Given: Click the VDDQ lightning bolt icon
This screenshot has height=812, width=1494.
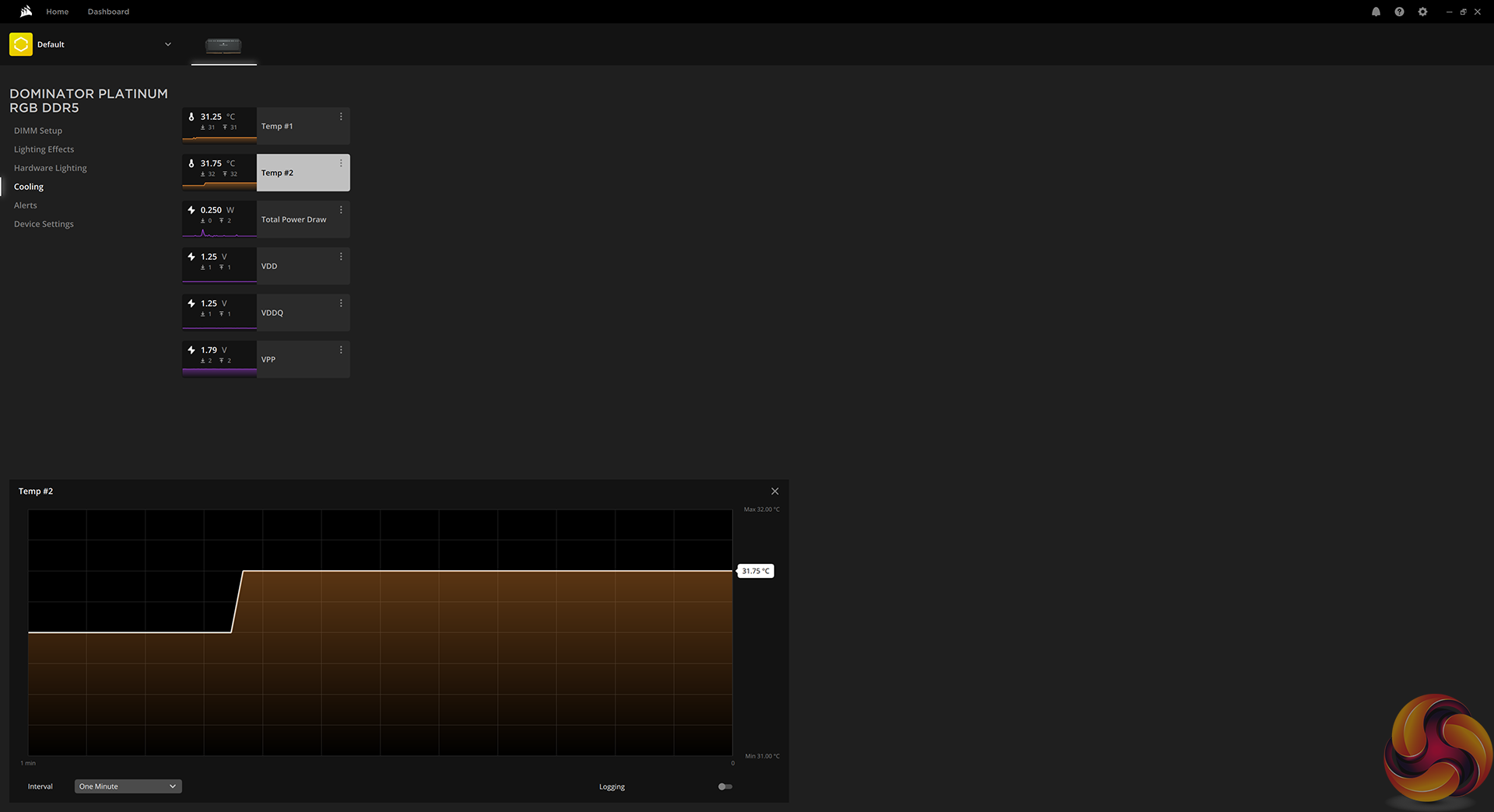Looking at the screenshot, I should [x=191, y=303].
